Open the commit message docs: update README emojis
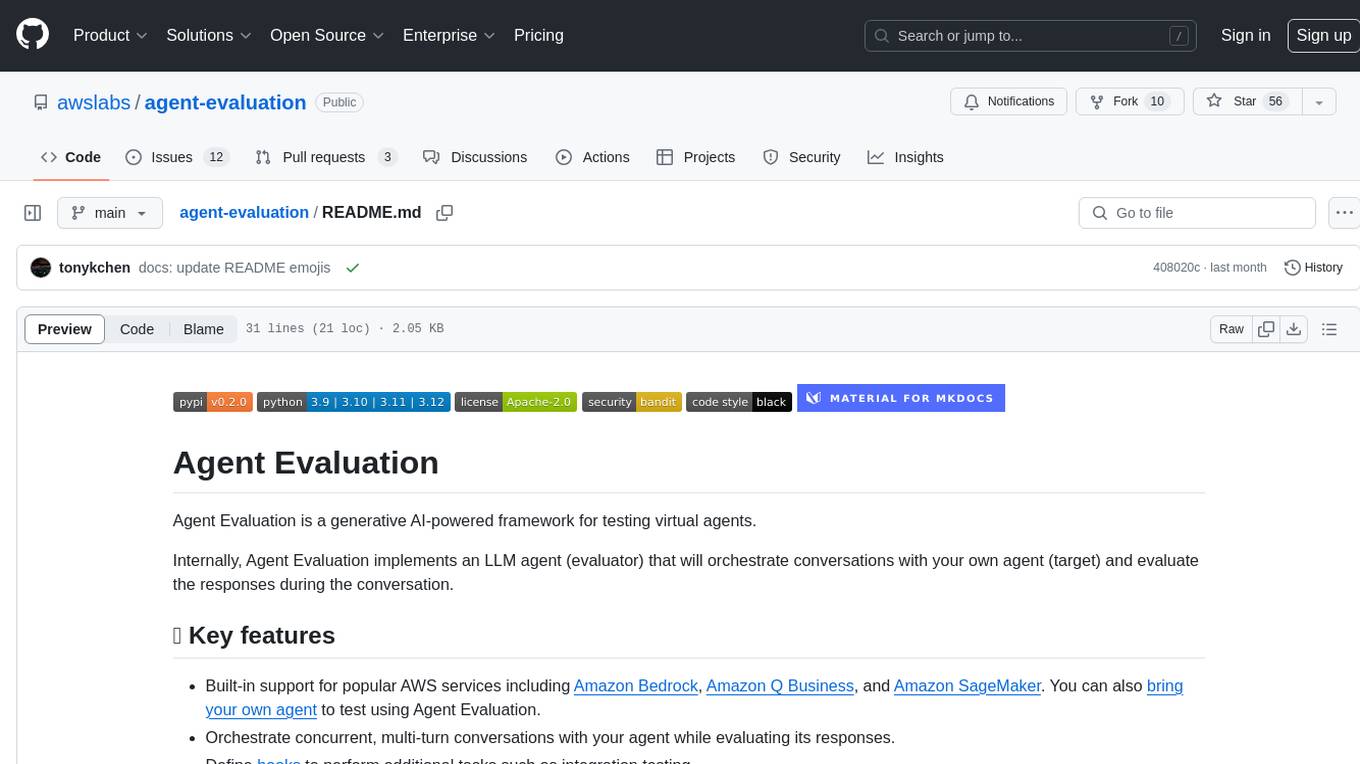The width and height of the screenshot is (1360, 764). click(234, 268)
